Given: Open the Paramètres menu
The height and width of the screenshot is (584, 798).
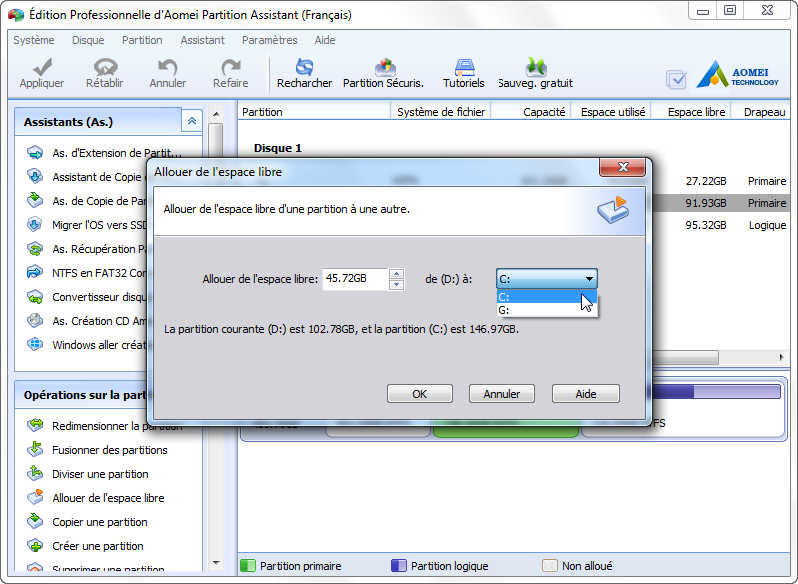Looking at the screenshot, I should (x=270, y=40).
